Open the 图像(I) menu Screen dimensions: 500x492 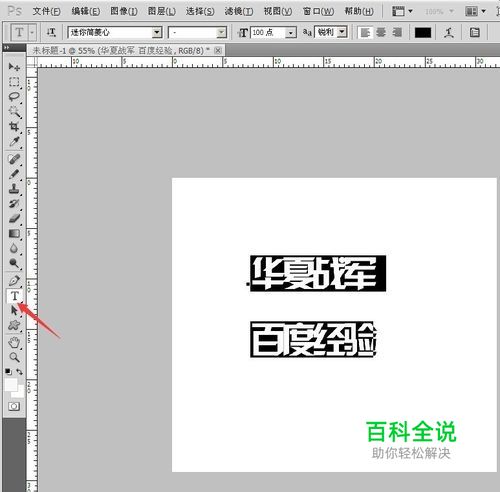pos(124,11)
